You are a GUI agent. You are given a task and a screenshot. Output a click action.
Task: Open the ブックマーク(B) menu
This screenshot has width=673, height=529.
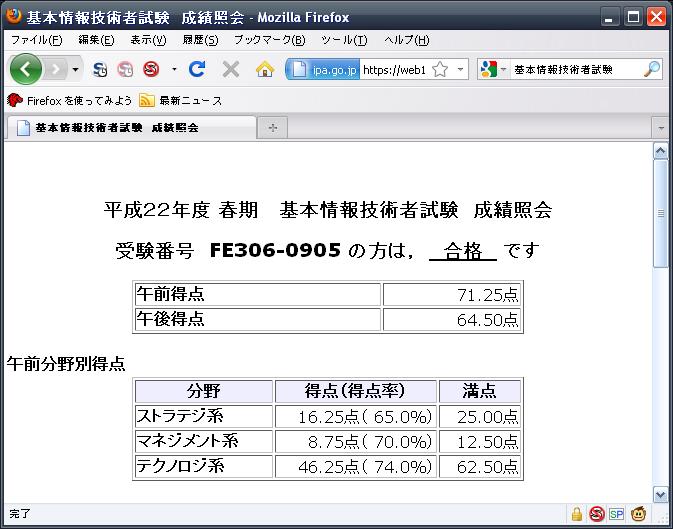[x=270, y=40]
